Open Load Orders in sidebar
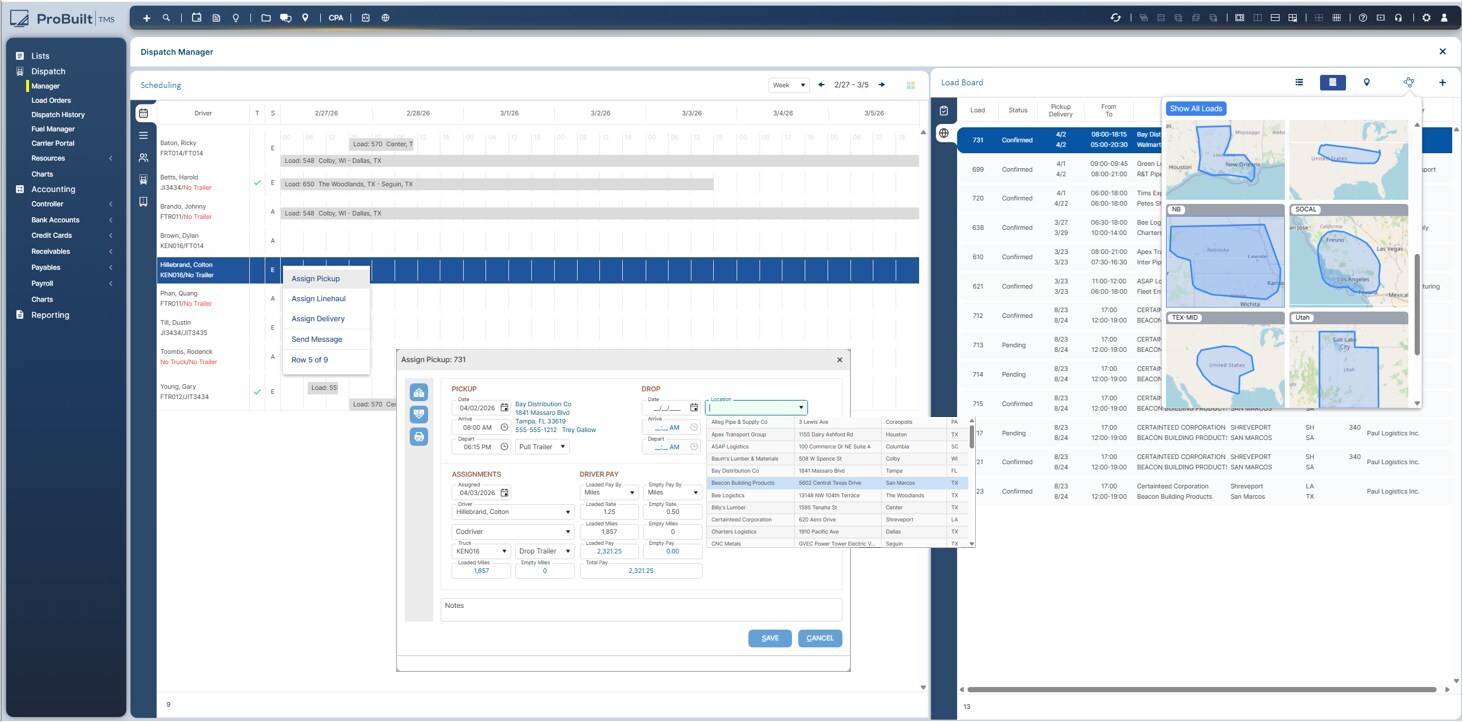The width and height of the screenshot is (1463, 722). (x=51, y=101)
